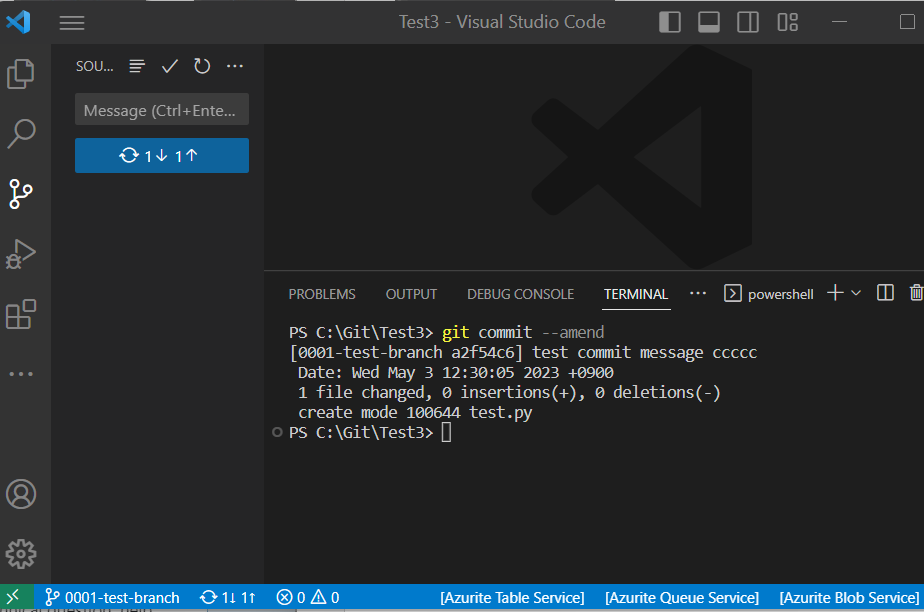The image size is (924, 612).
Task: Switch to the PROBLEMS tab
Action: [322, 294]
